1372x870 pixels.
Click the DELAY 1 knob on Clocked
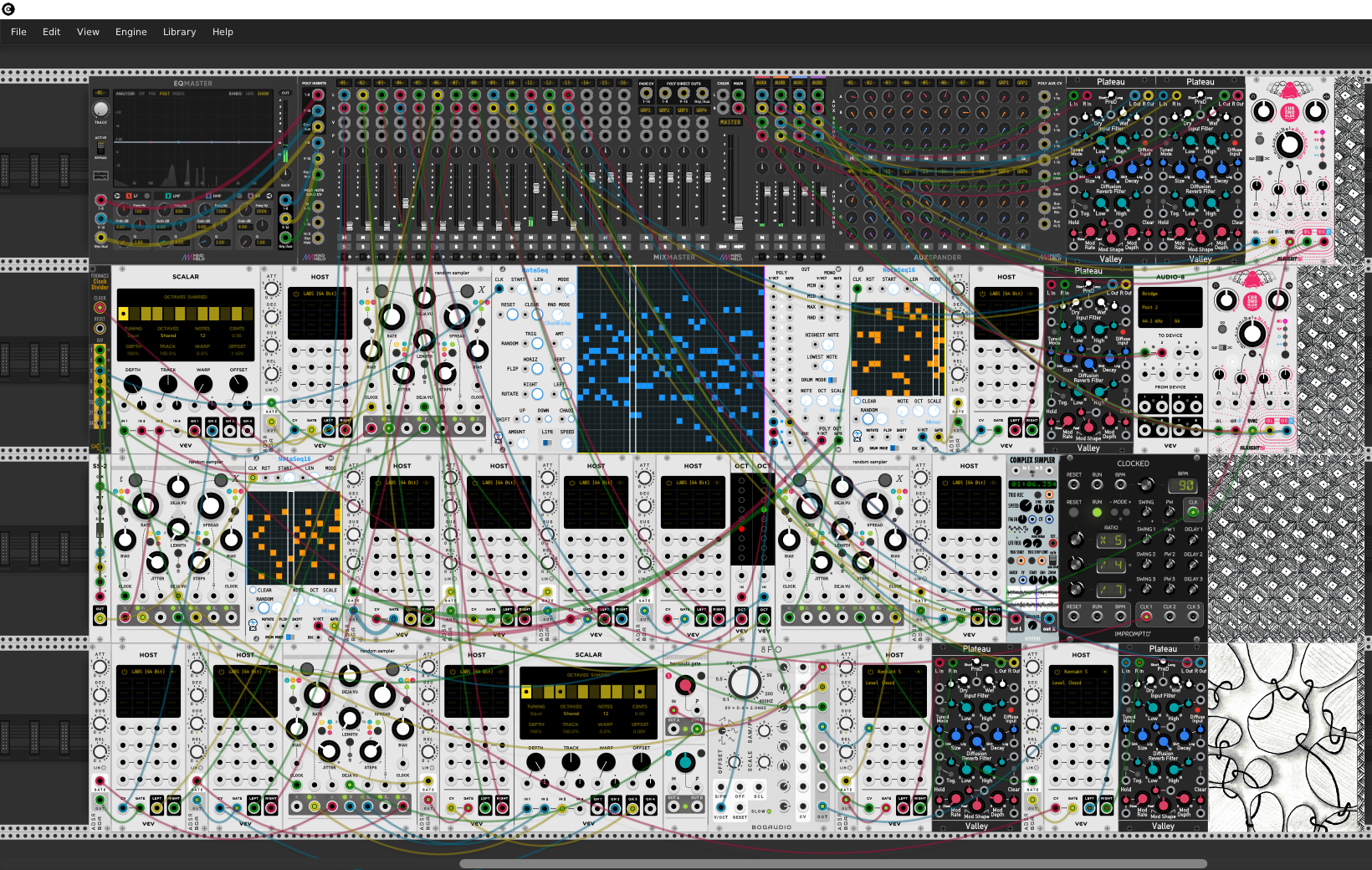coord(1193,540)
